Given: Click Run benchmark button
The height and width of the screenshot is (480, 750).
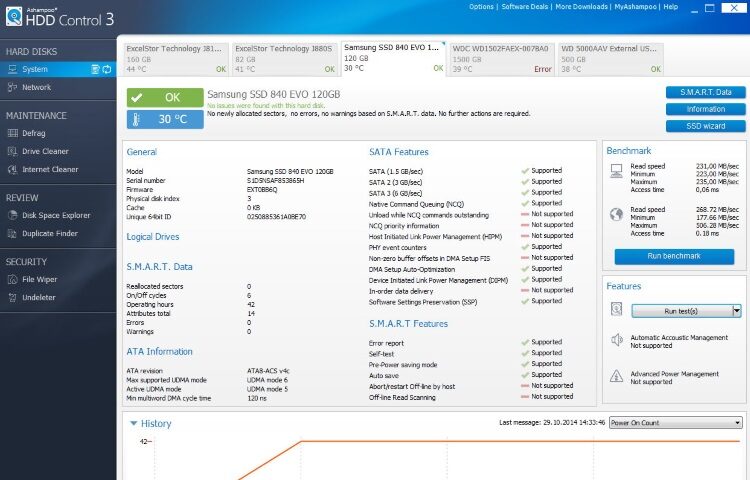Looking at the screenshot, I should (674, 256).
